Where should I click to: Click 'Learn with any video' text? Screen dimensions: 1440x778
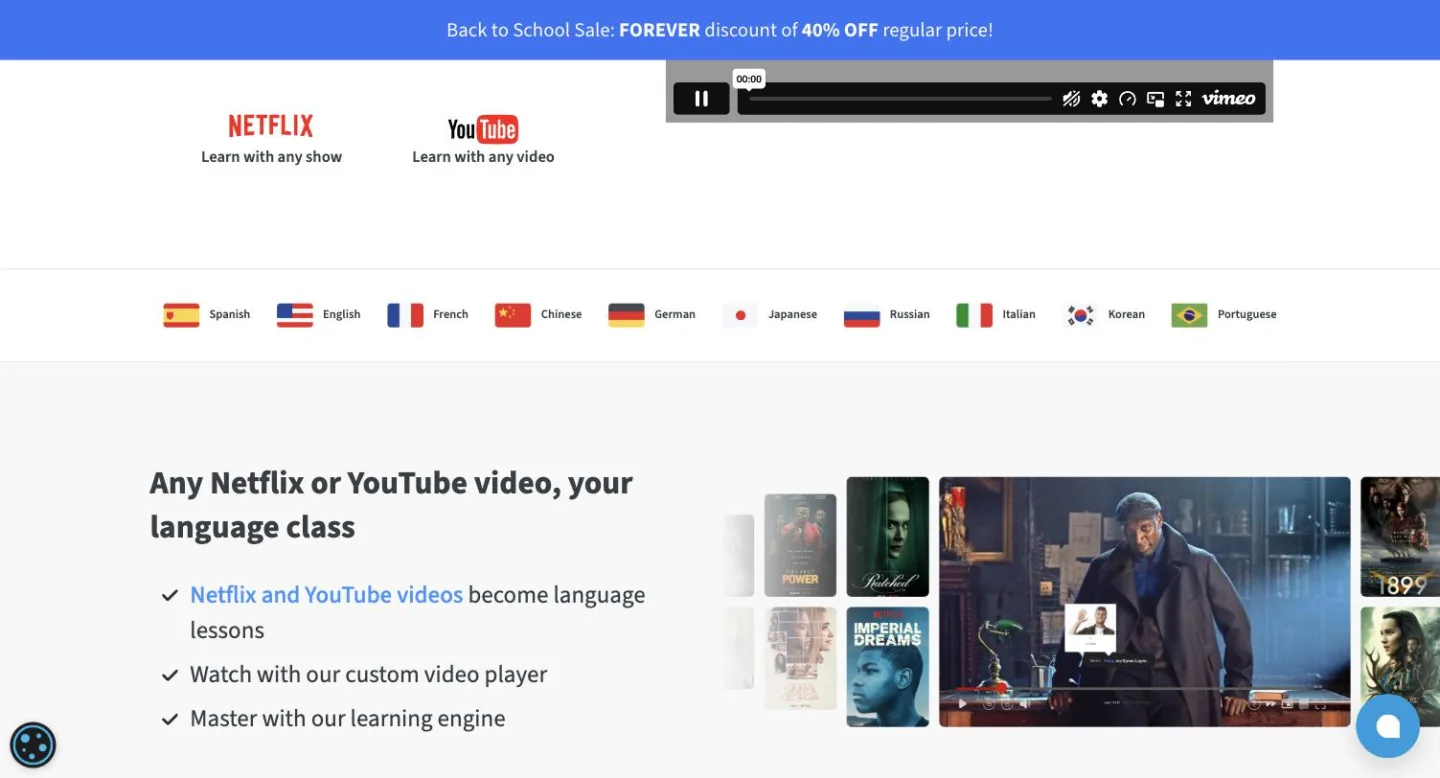483,157
